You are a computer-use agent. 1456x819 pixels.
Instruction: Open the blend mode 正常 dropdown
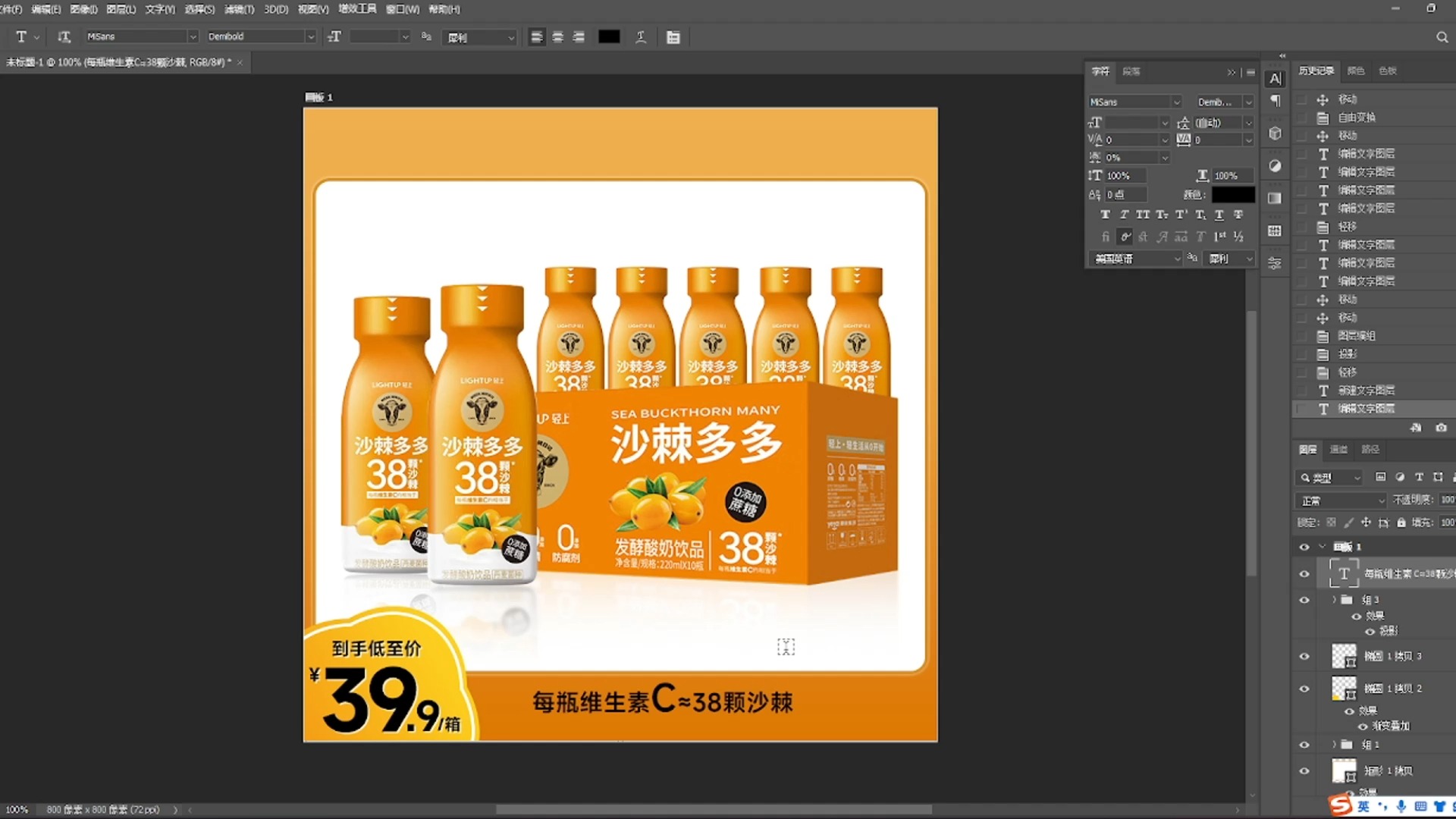1341,500
